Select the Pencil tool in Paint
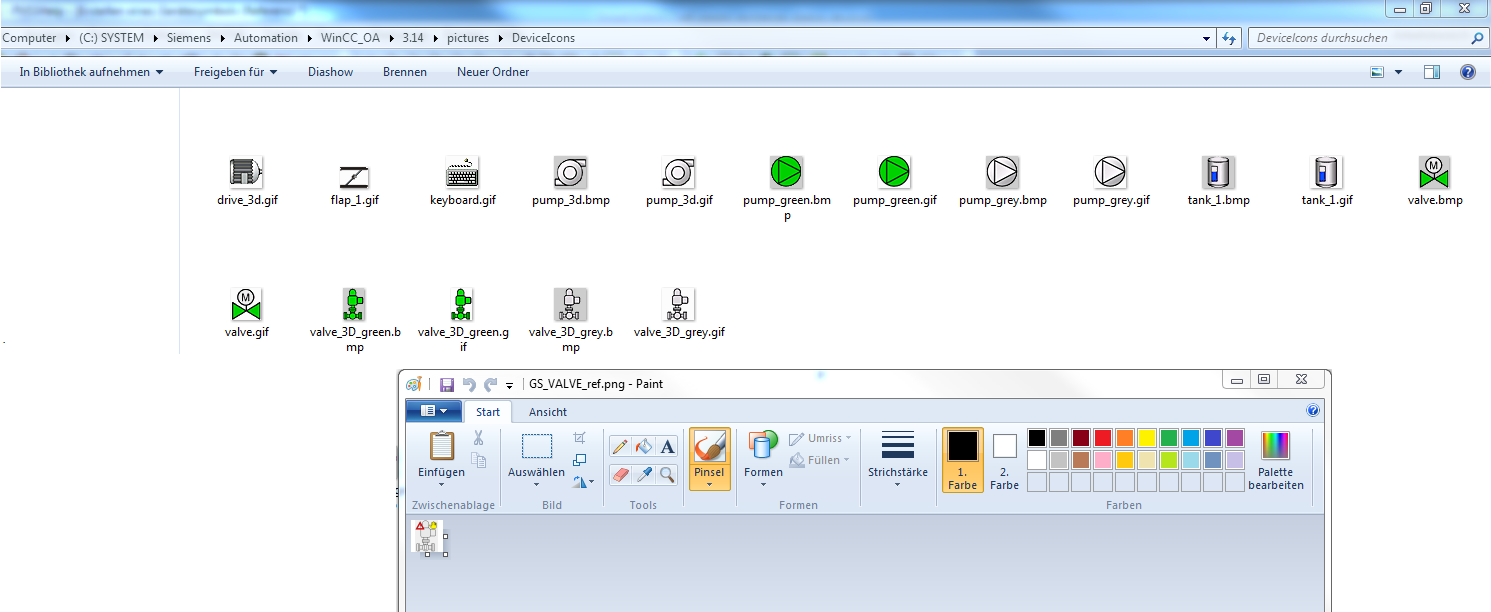Image resolution: width=1491 pixels, height=612 pixels. (x=620, y=446)
